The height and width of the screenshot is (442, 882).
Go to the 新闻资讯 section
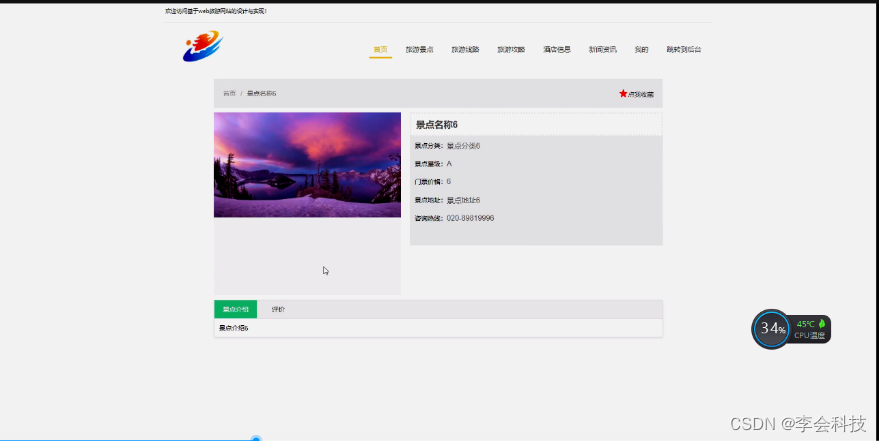point(602,49)
